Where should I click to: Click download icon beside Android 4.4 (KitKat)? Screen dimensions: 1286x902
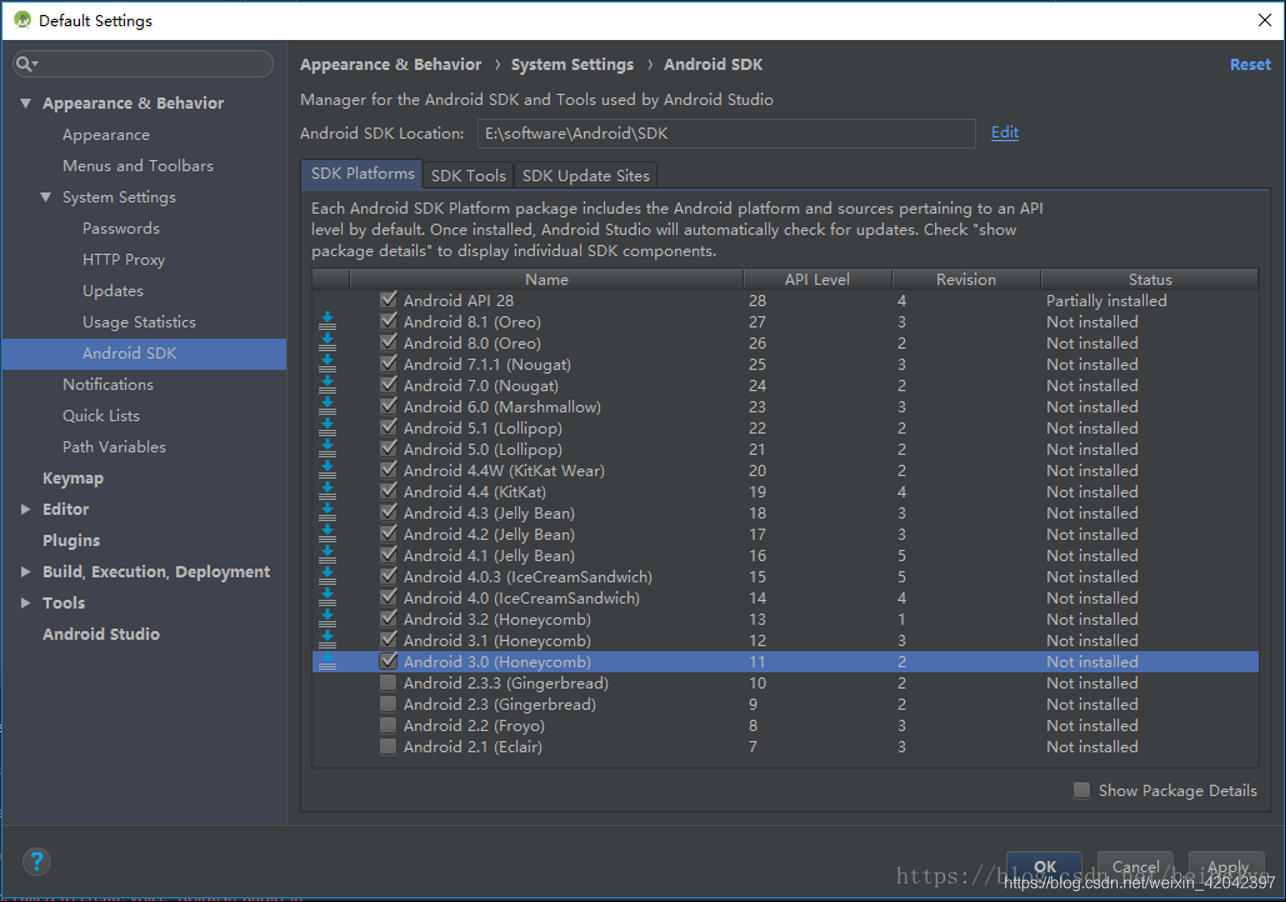click(x=327, y=492)
